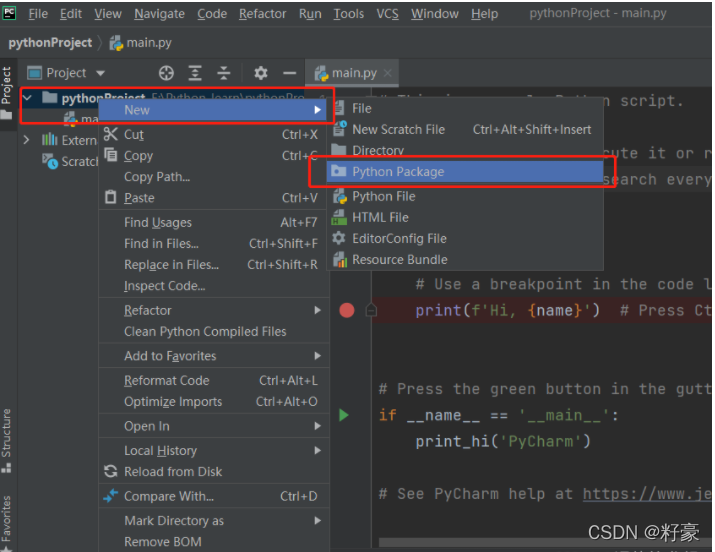Click the Scratches and Consoles icon
715x552 pixels.
(50, 161)
